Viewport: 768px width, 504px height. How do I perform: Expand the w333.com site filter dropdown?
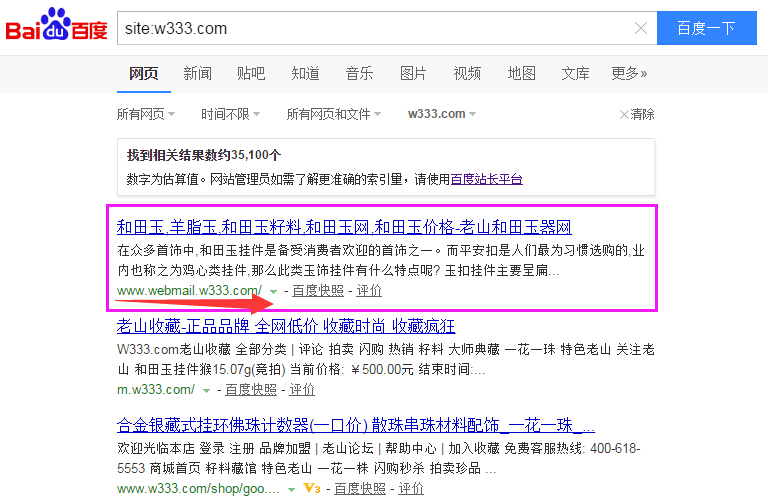442,114
